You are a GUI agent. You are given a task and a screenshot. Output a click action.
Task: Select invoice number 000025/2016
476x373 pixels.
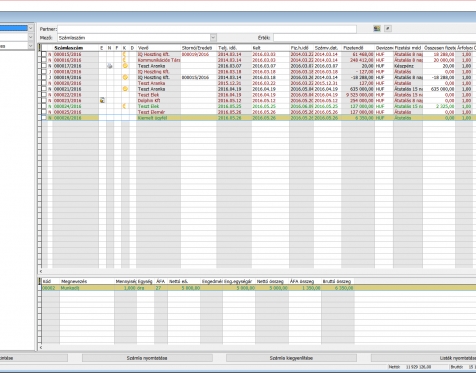coord(68,112)
